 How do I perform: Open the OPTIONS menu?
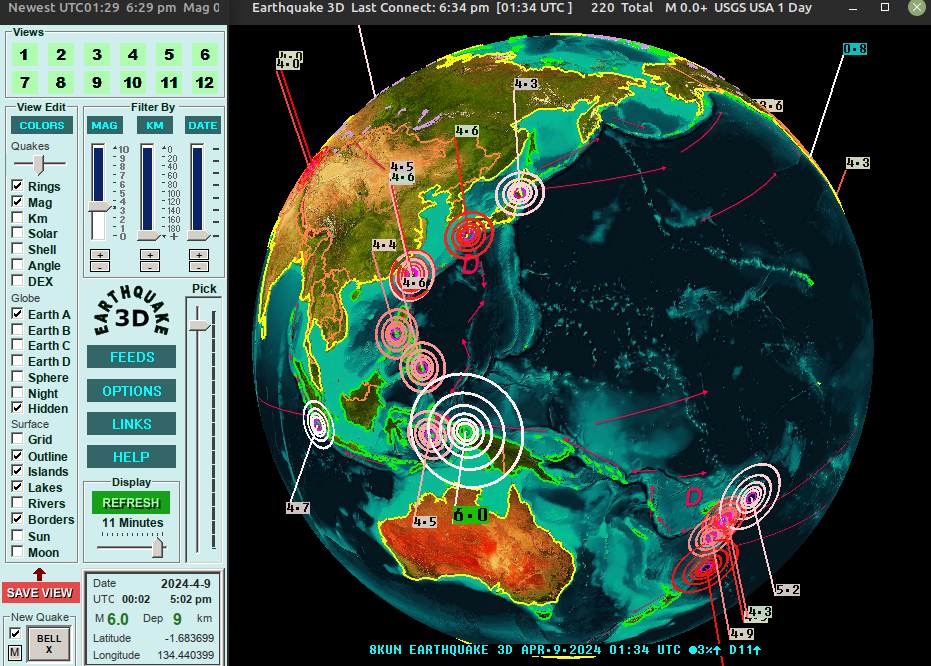131,391
